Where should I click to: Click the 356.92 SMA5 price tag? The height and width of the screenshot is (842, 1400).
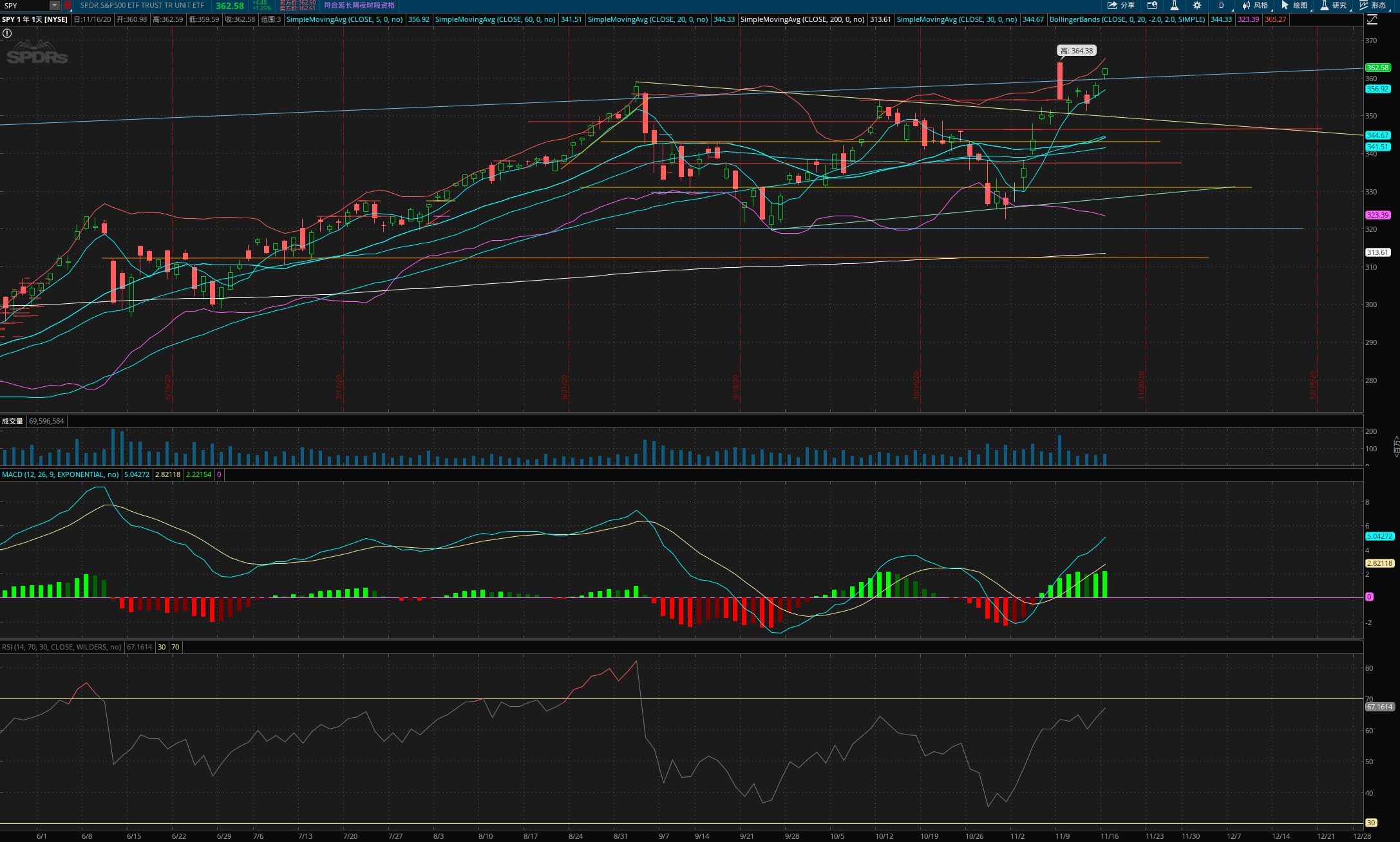(x=1378, y=89)
